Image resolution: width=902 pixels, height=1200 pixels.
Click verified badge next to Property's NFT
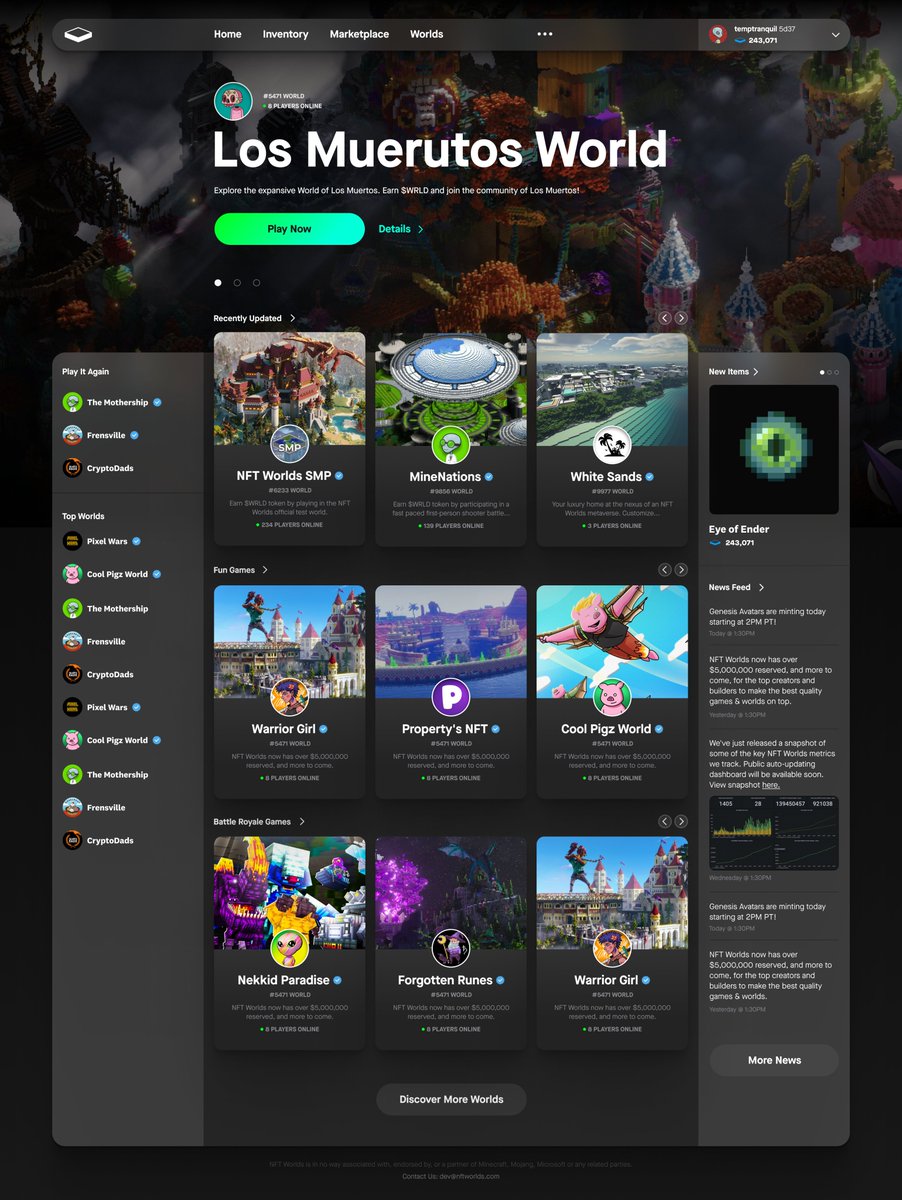(496, 729)
